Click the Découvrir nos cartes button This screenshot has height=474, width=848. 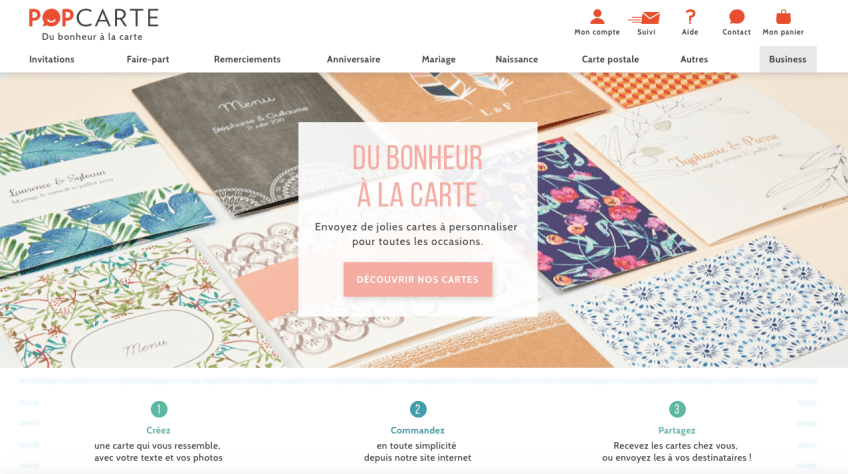click(x=418, y=279)
